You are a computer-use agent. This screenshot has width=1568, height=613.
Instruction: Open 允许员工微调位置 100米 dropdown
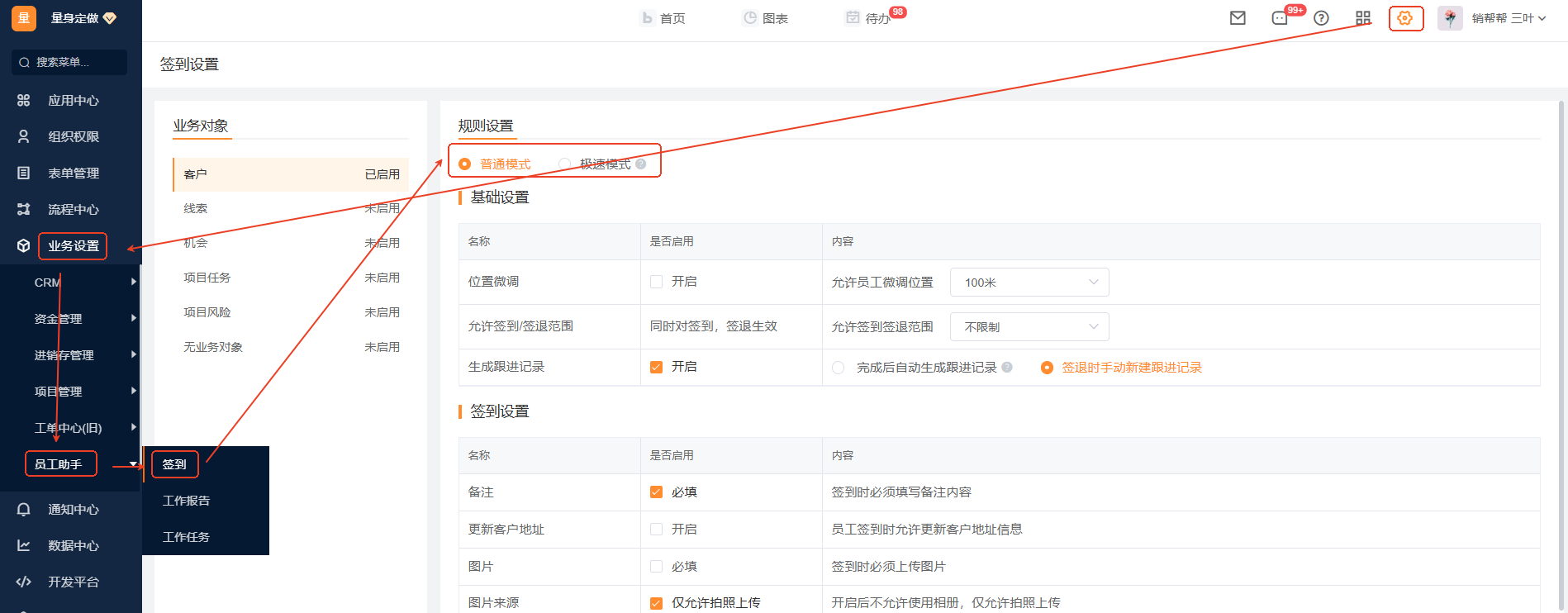[1029, 283]
